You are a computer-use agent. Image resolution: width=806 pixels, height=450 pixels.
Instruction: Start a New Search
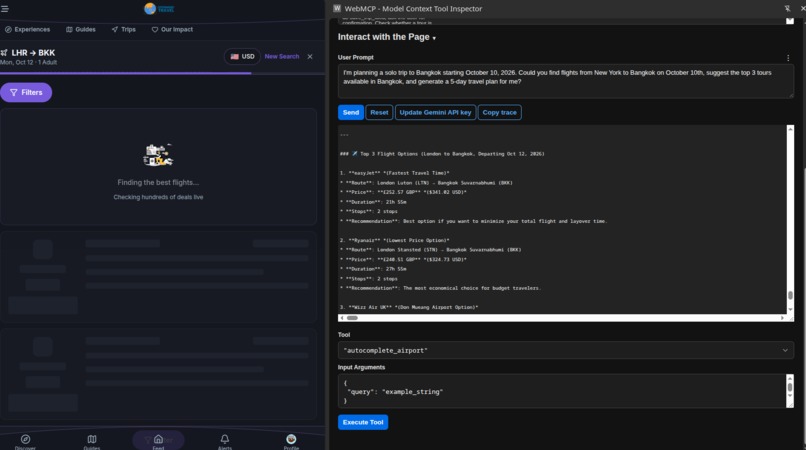[x=282, y=57]
